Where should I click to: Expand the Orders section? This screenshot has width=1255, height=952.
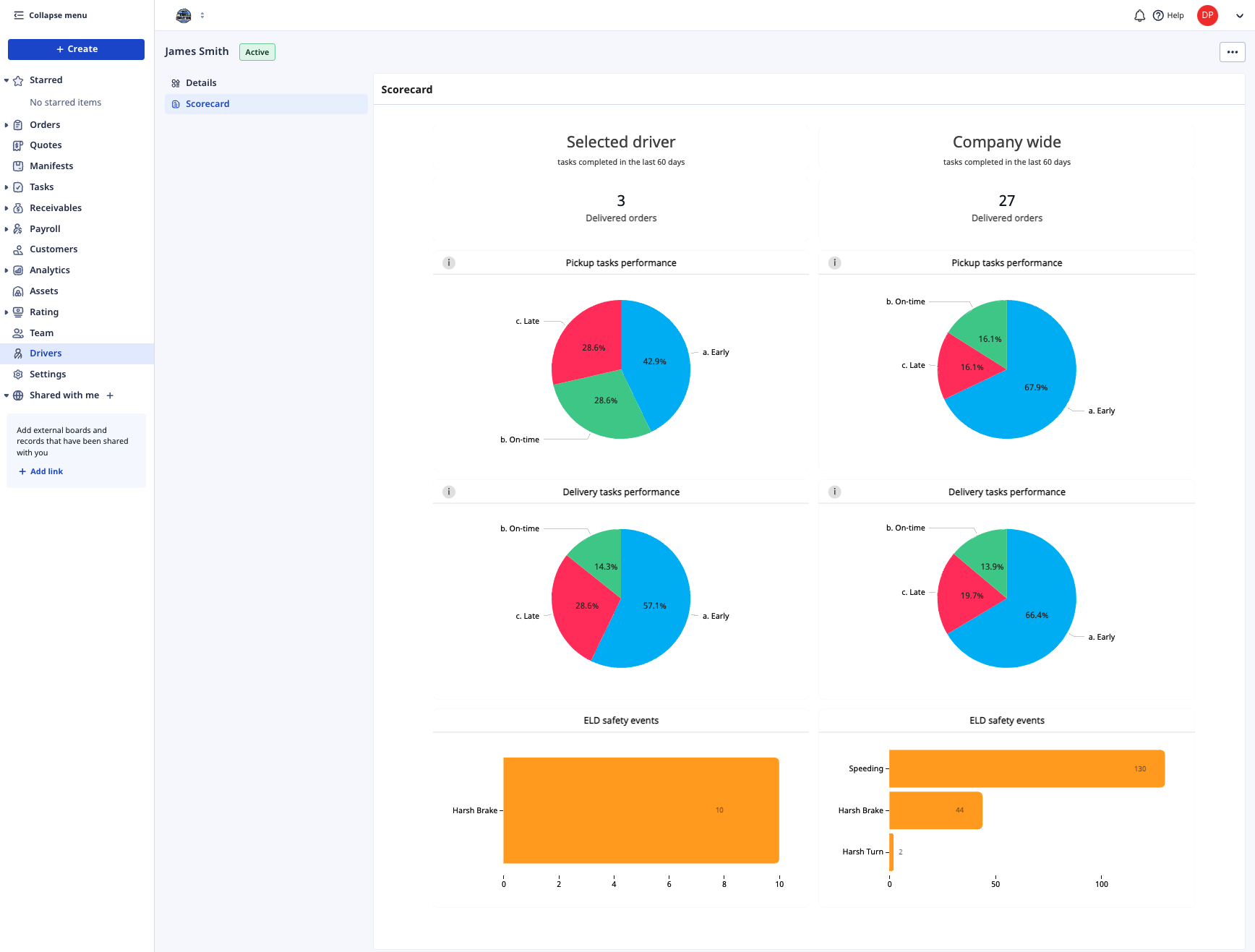[7, 124]
